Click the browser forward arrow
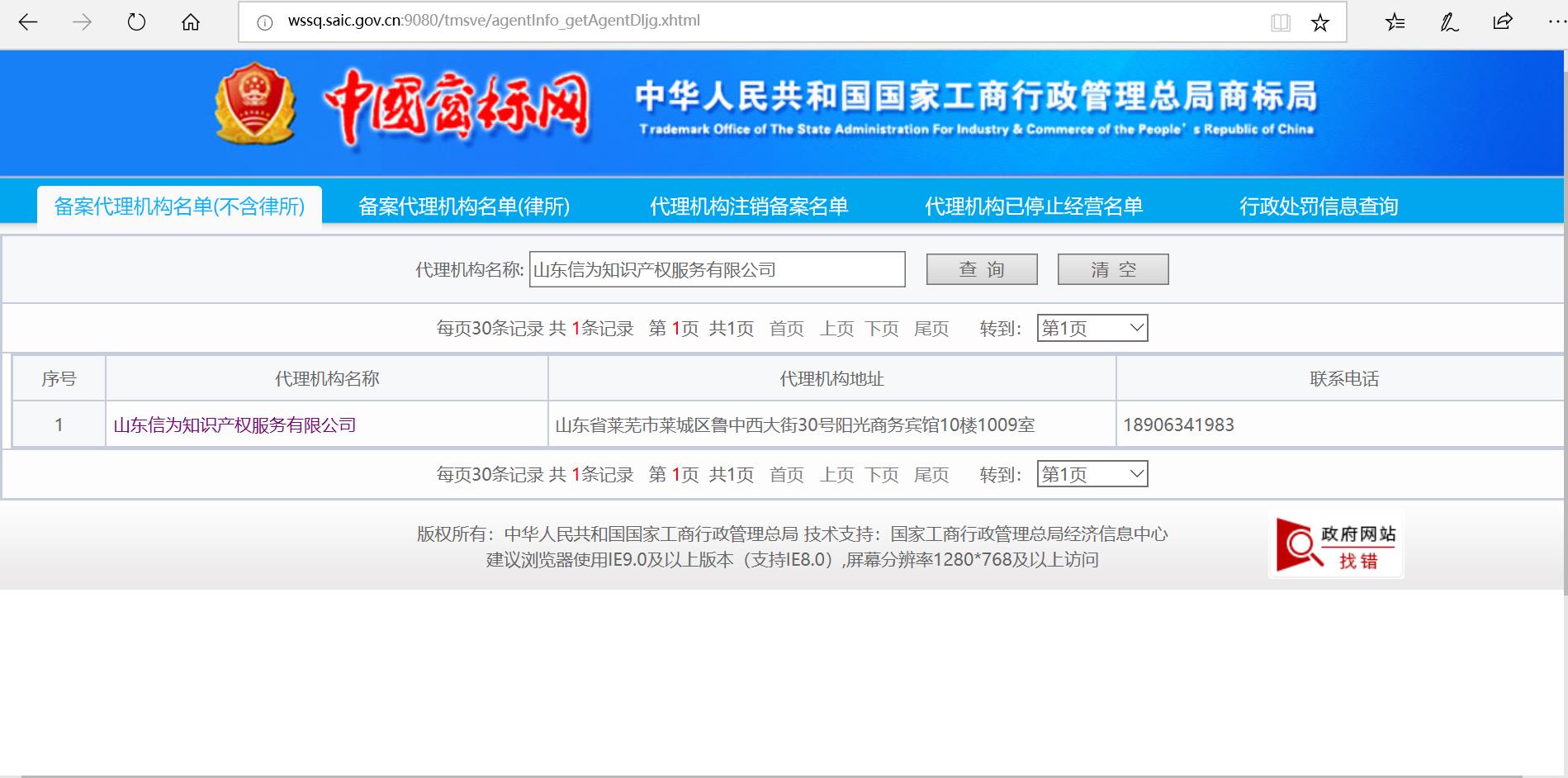 click(x=83, y=22)
